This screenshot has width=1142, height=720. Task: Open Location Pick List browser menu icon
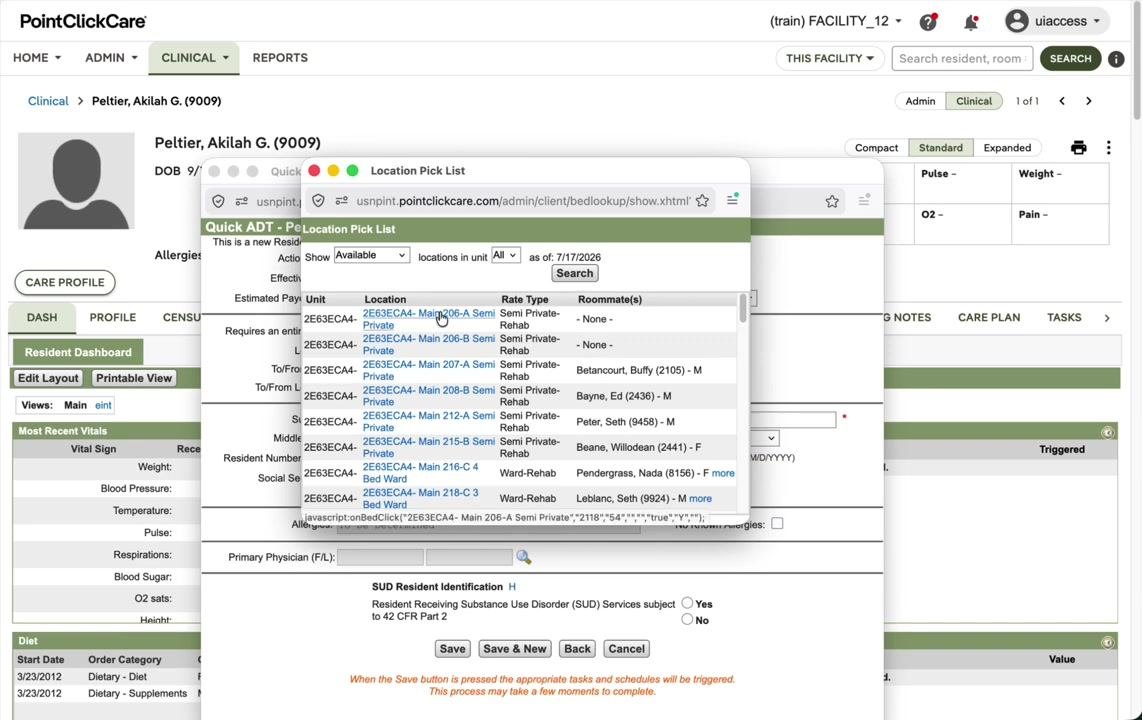pos(732,199)
